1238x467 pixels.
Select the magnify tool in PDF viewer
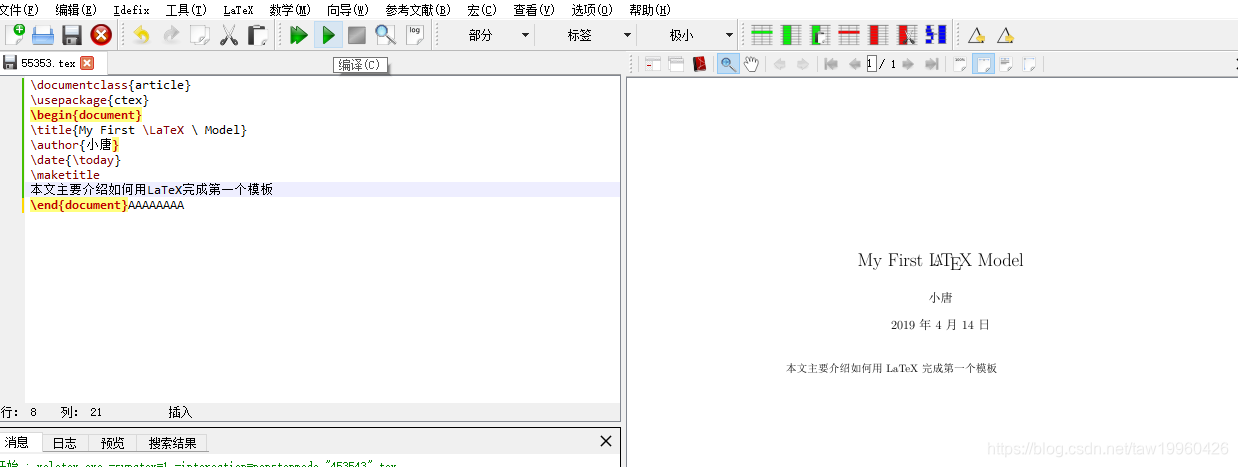pos(728,64)
